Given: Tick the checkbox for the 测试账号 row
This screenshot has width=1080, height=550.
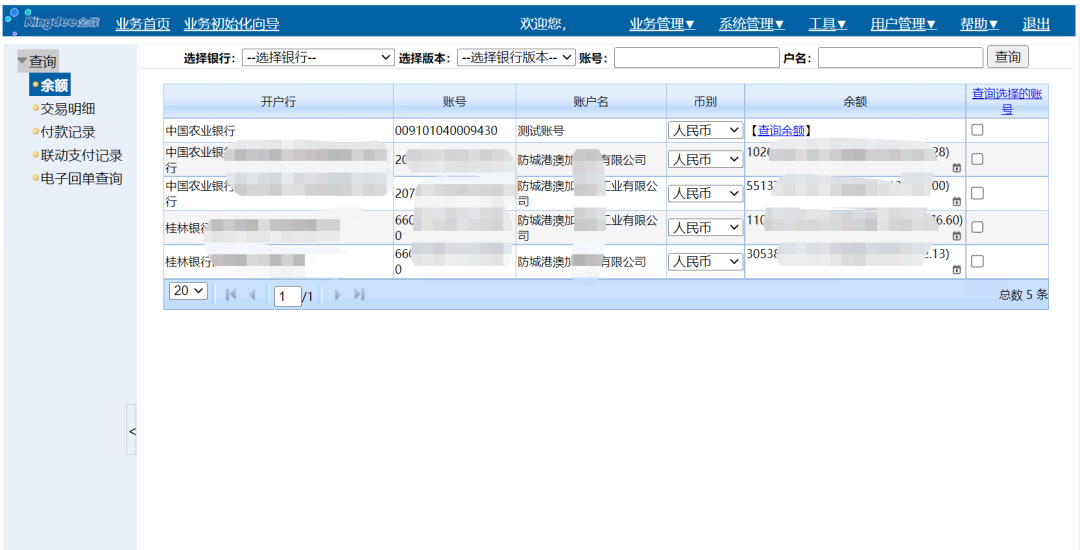Looking at the screenshot, I should (977, 130).
